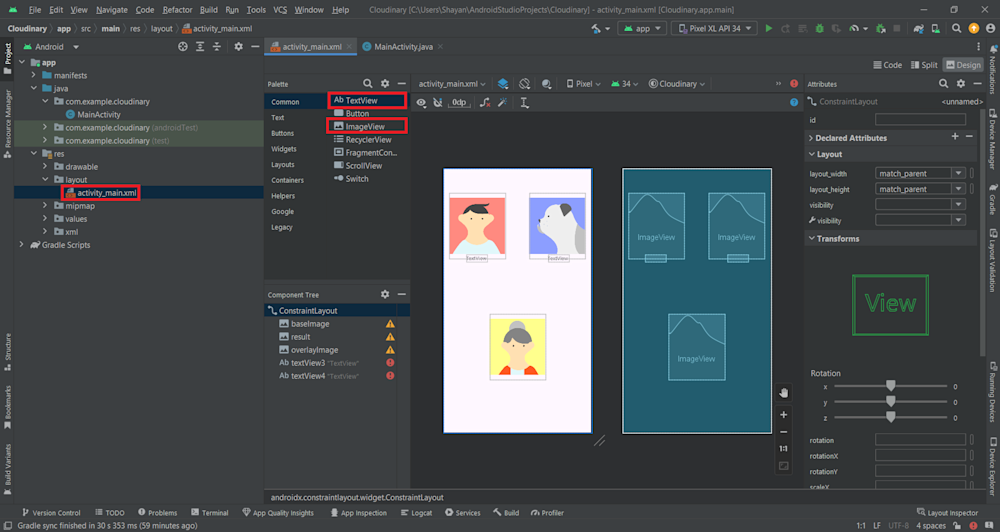Click the Infer Constraints magic wand
The width and height of the screenshot is (1000, 532).
pos(503,102)
